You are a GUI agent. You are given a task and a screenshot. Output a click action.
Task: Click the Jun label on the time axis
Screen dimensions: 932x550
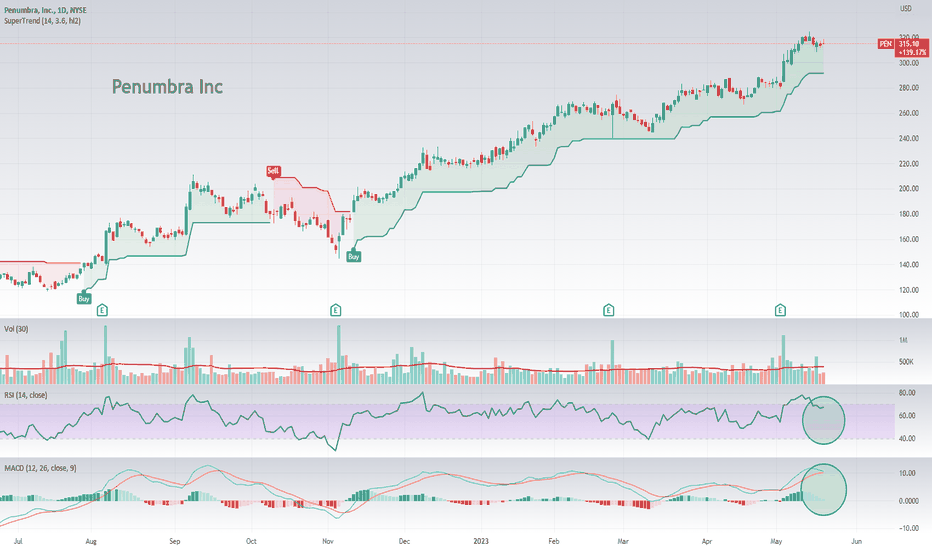pos(857,541)
